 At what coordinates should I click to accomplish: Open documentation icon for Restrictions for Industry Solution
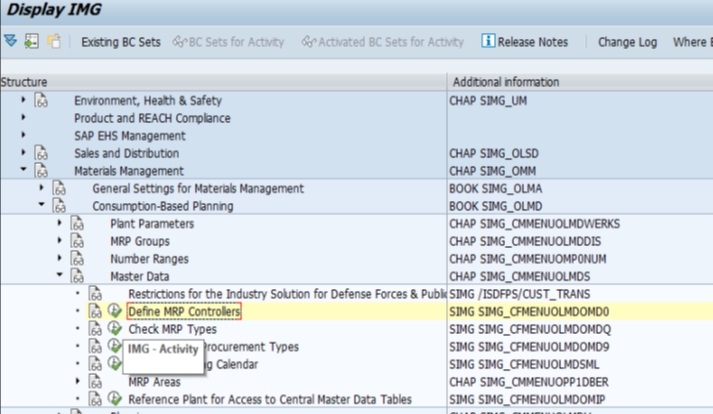click(95, 293)
